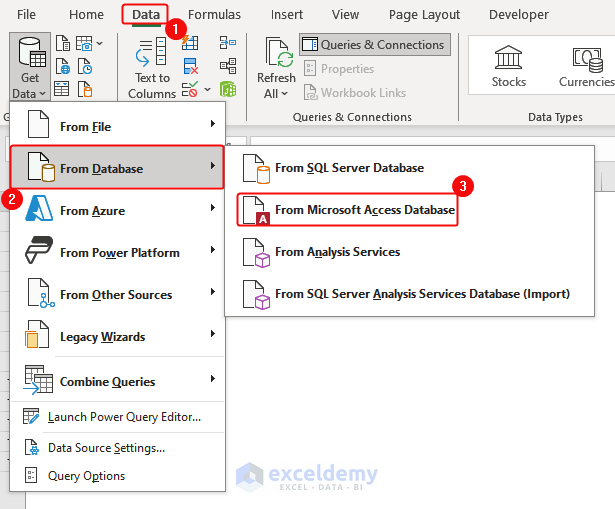The width and height of the screenshot is (615, 509).
Task: Click the Relationships icon
Action: tap(228, 66)
